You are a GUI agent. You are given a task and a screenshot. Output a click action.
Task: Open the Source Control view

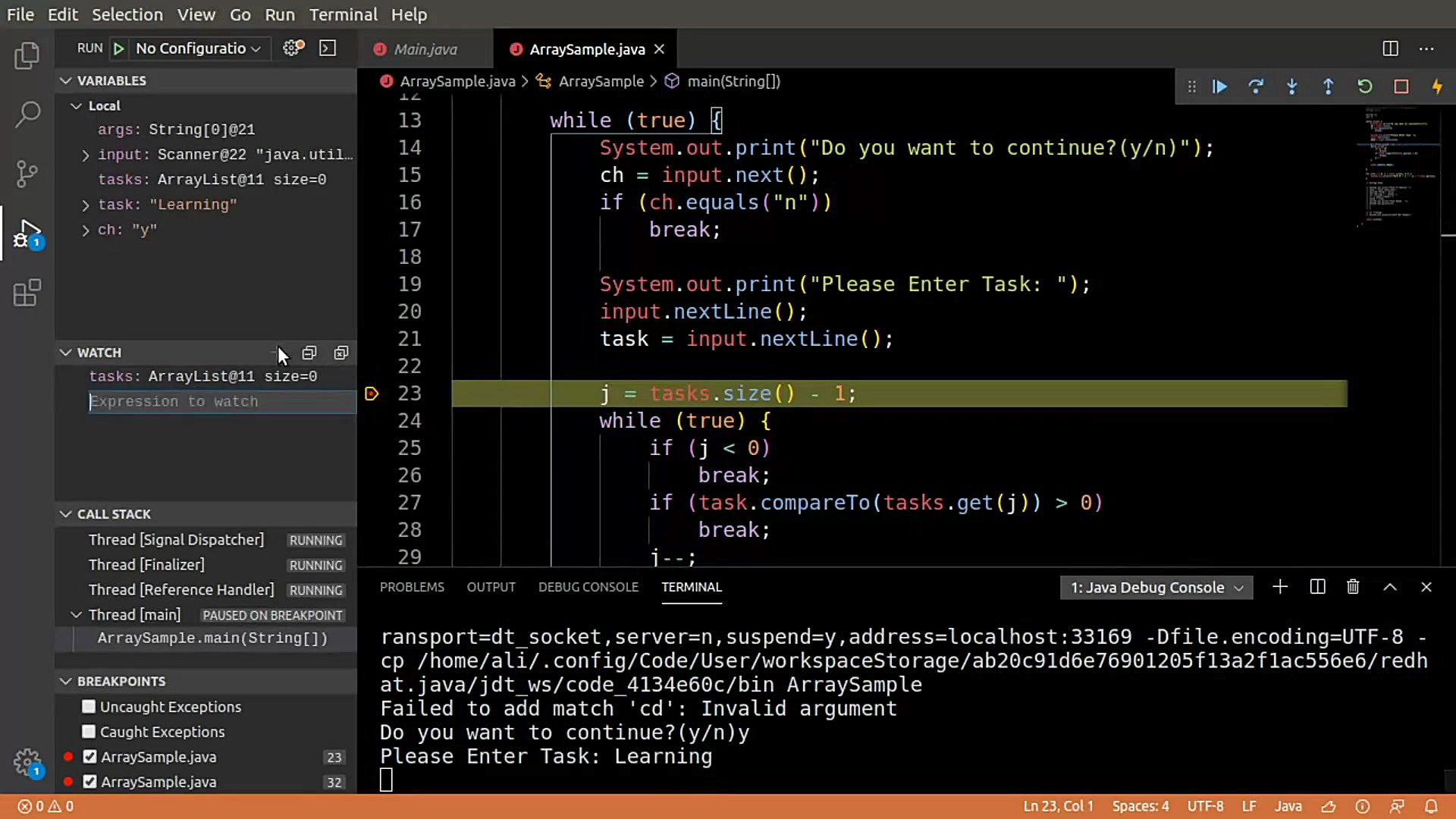point(27,174)
